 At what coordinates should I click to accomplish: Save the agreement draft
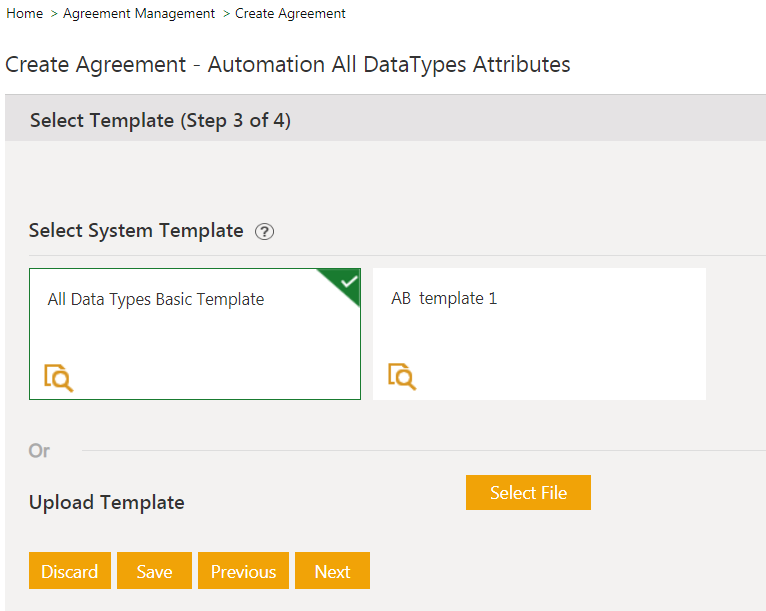154,571
